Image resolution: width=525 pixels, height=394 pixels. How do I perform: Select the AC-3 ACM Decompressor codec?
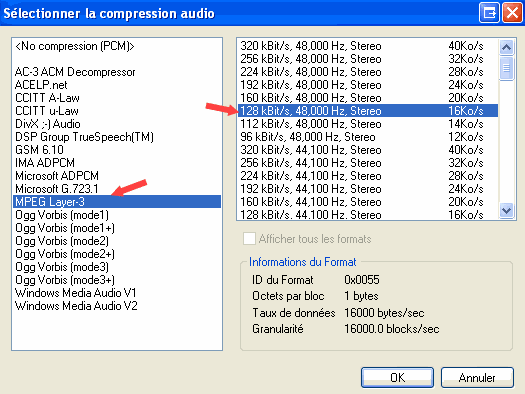click(117, 72)
